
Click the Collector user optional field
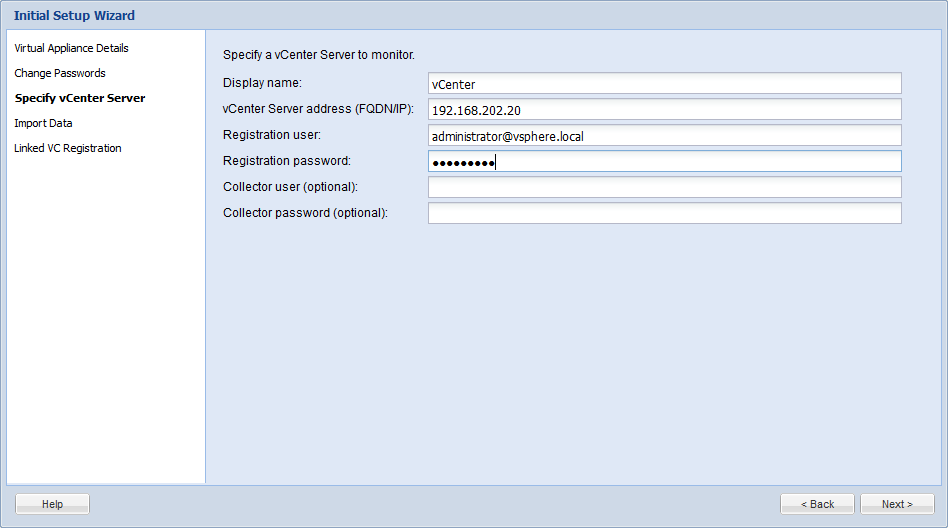tap(664, 187)
